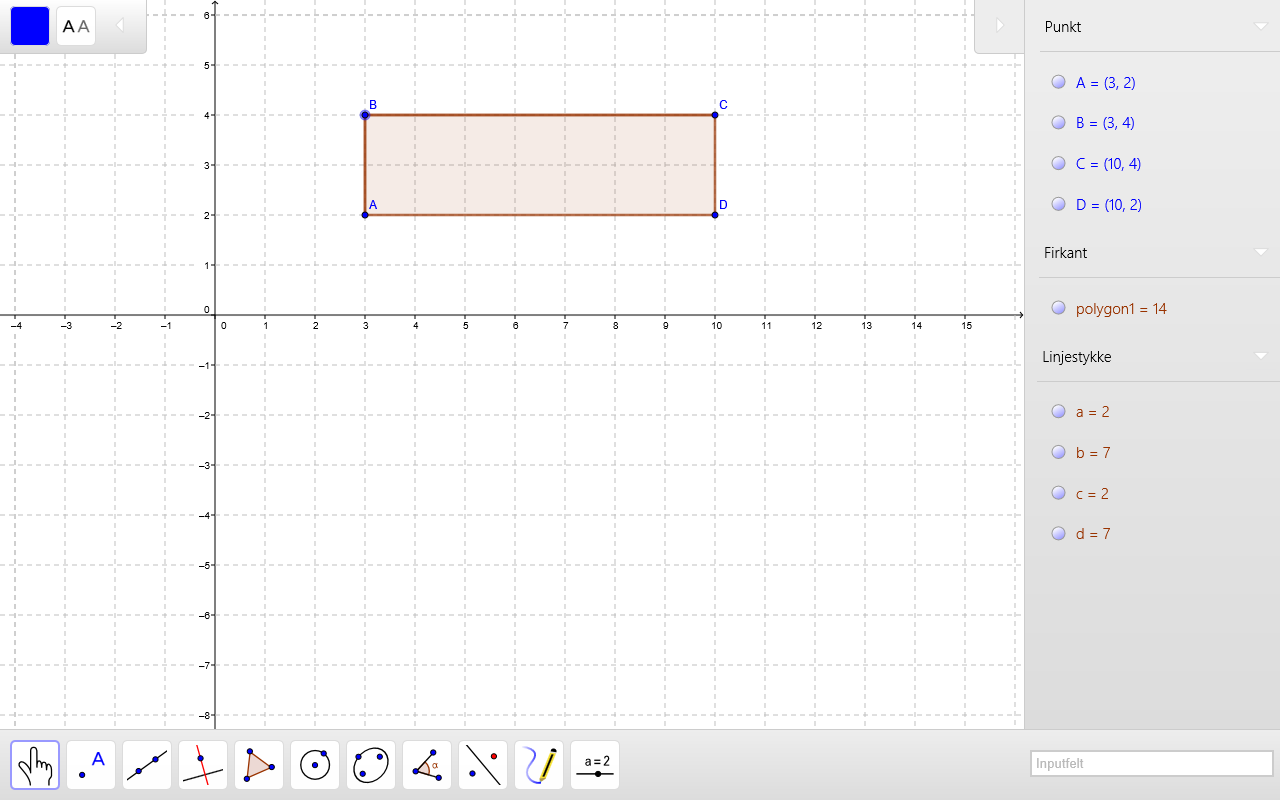
Task: Toggle visibility of segment a = 2
Action: (x=1059, y=411)
